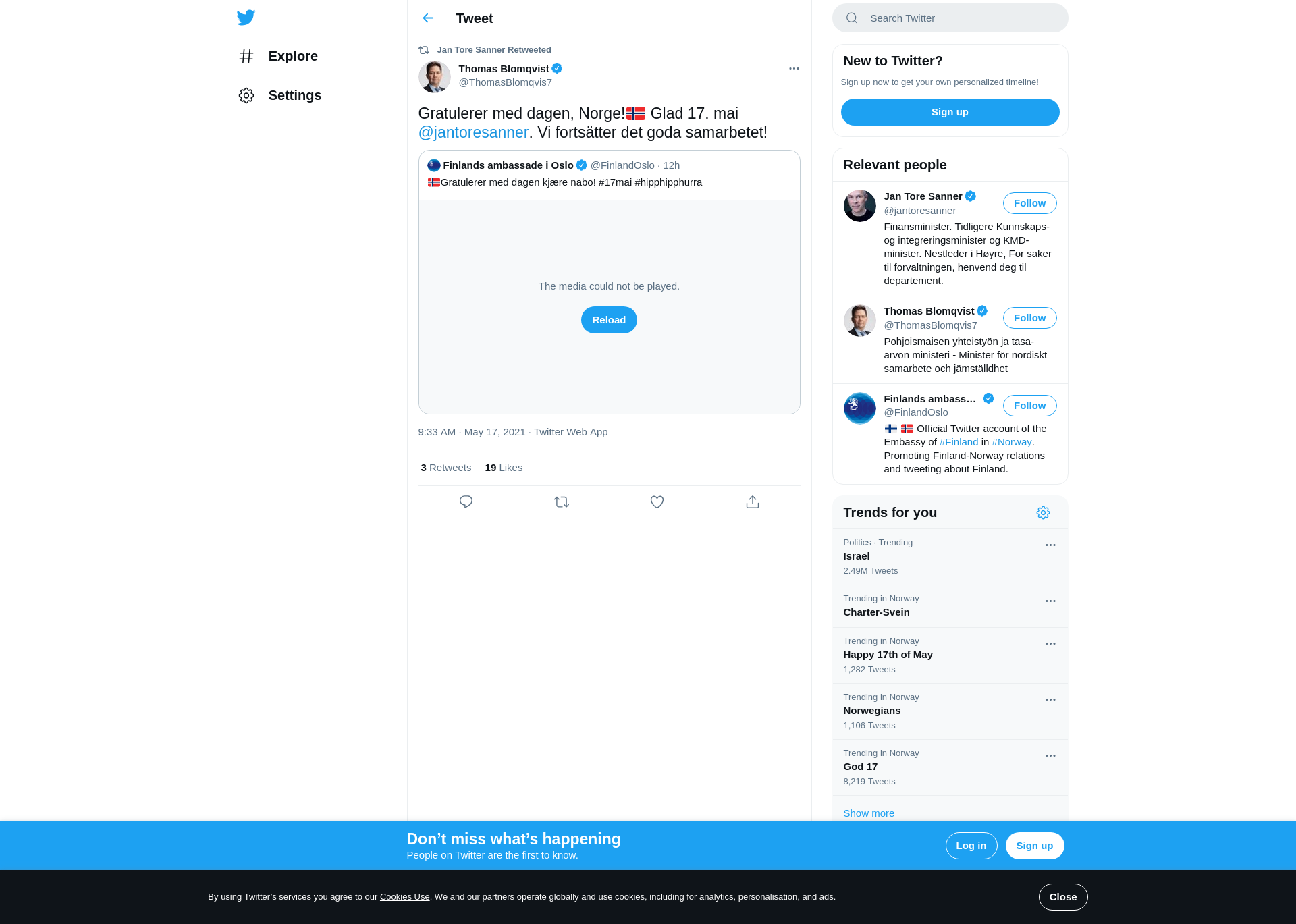Viewport: 1296px width, 924px height.
Task: Like the tweet with heart icon
Action: point(657,501)
